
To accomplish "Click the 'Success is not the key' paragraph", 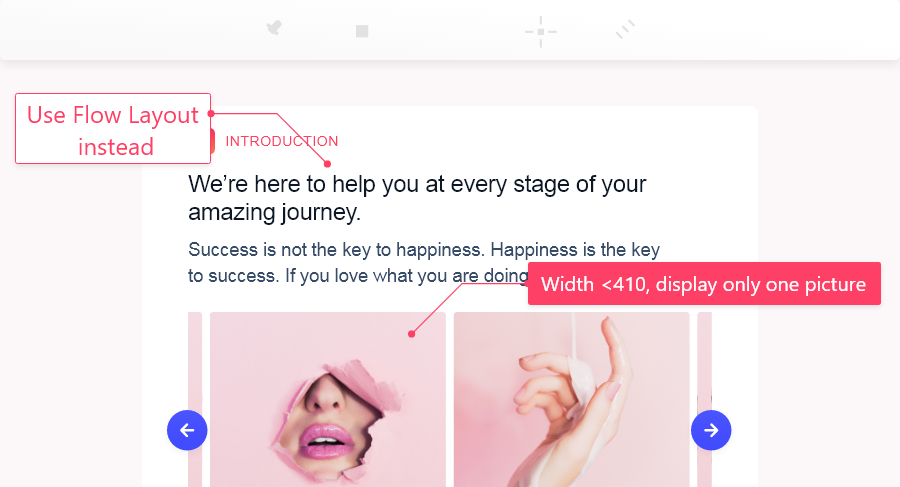I will [x=424, y=262].
